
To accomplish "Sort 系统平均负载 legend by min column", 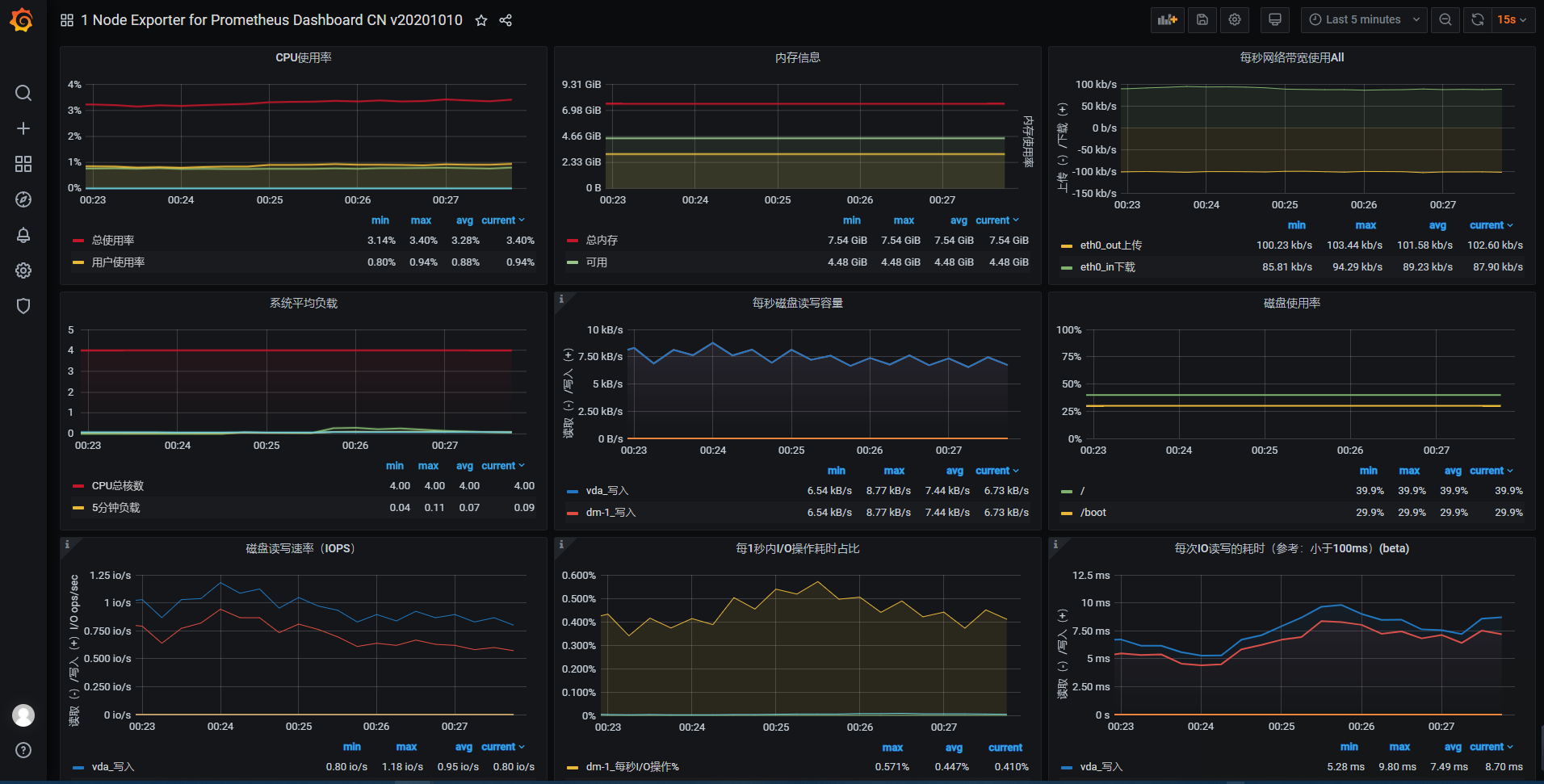I will pyautogui.click(x=395, y=466).
